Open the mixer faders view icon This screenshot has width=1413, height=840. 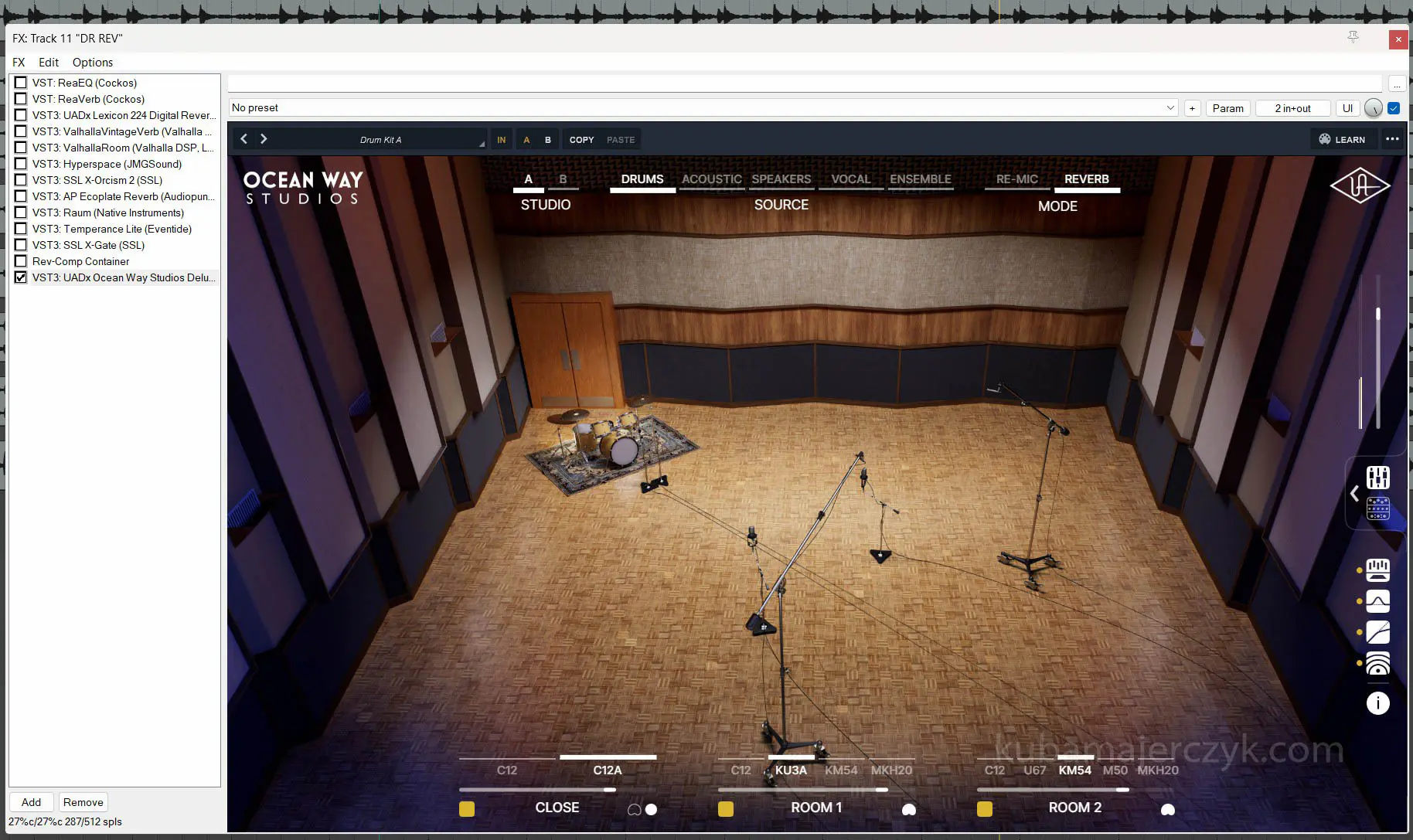[x=1377, y=478]
